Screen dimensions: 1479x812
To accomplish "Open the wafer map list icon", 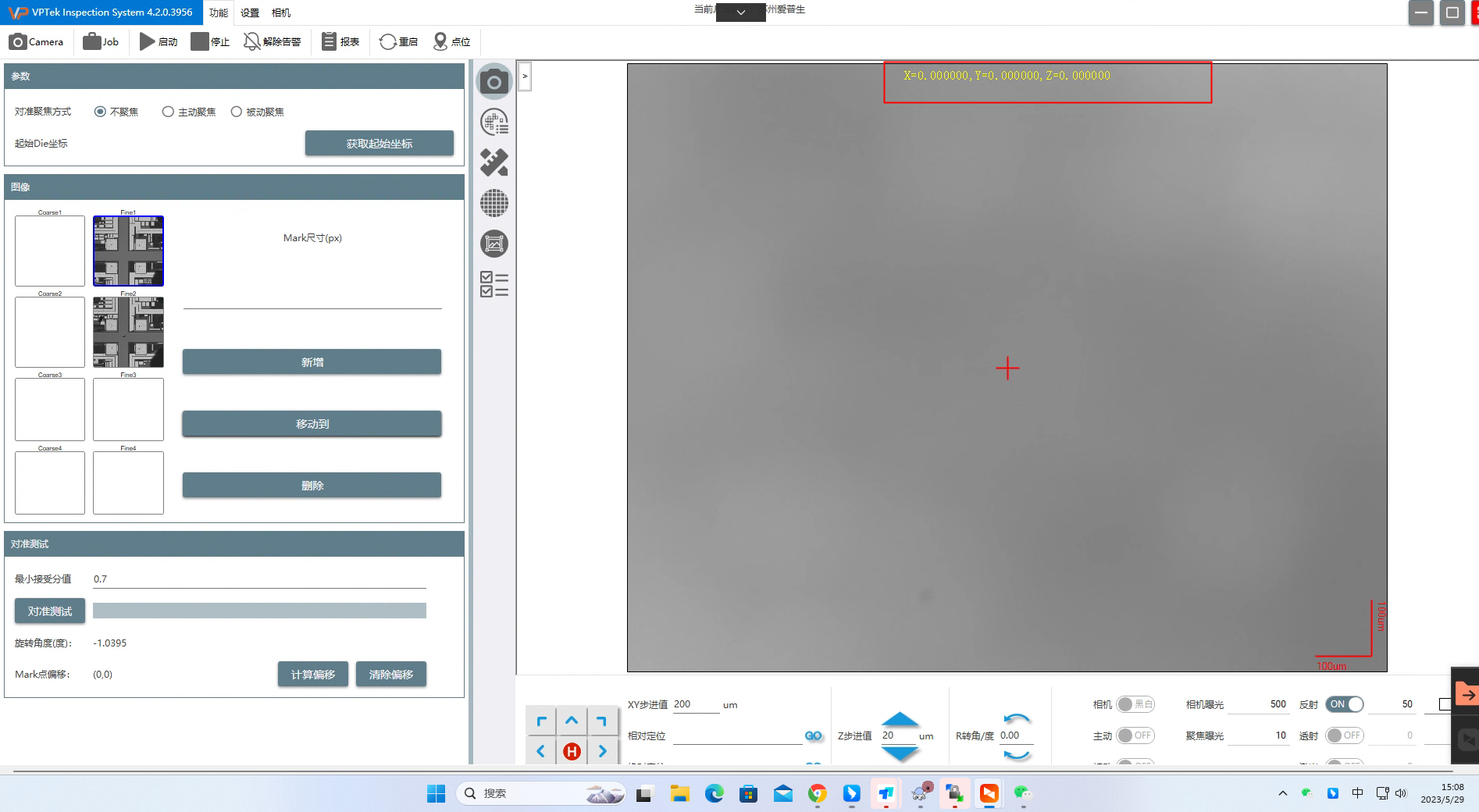I will pyautogui.click(x=494, y=122).
